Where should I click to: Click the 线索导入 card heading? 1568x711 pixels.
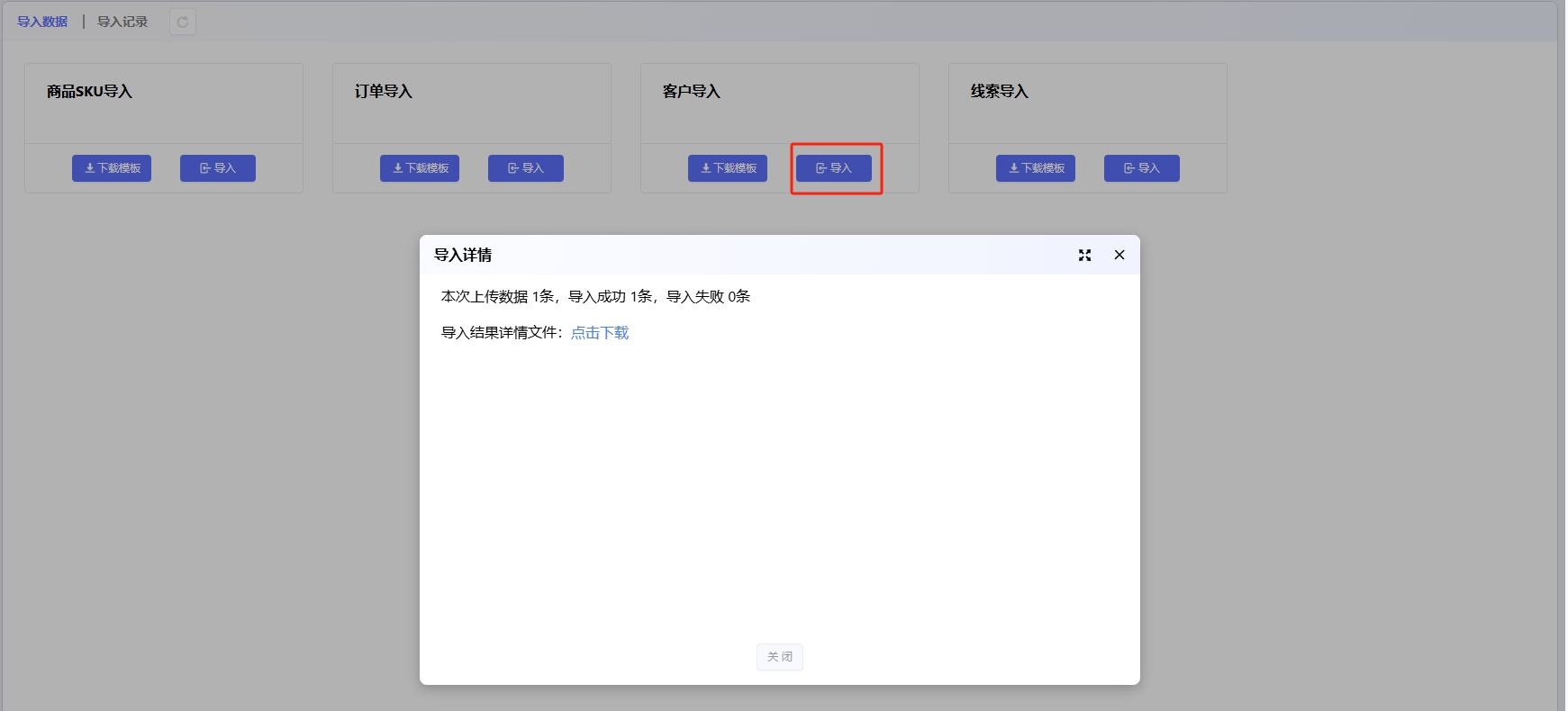coord(1000,92)
